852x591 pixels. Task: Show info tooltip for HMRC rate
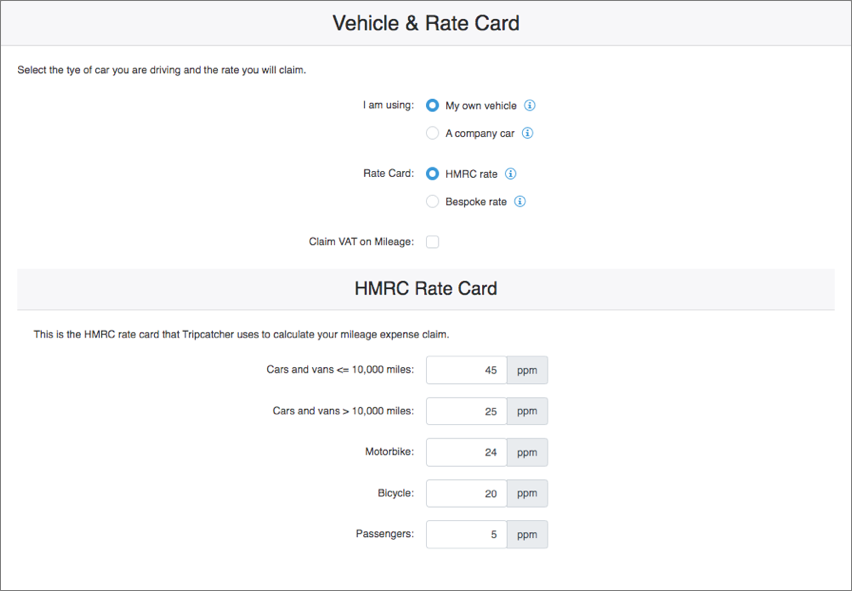510,174
